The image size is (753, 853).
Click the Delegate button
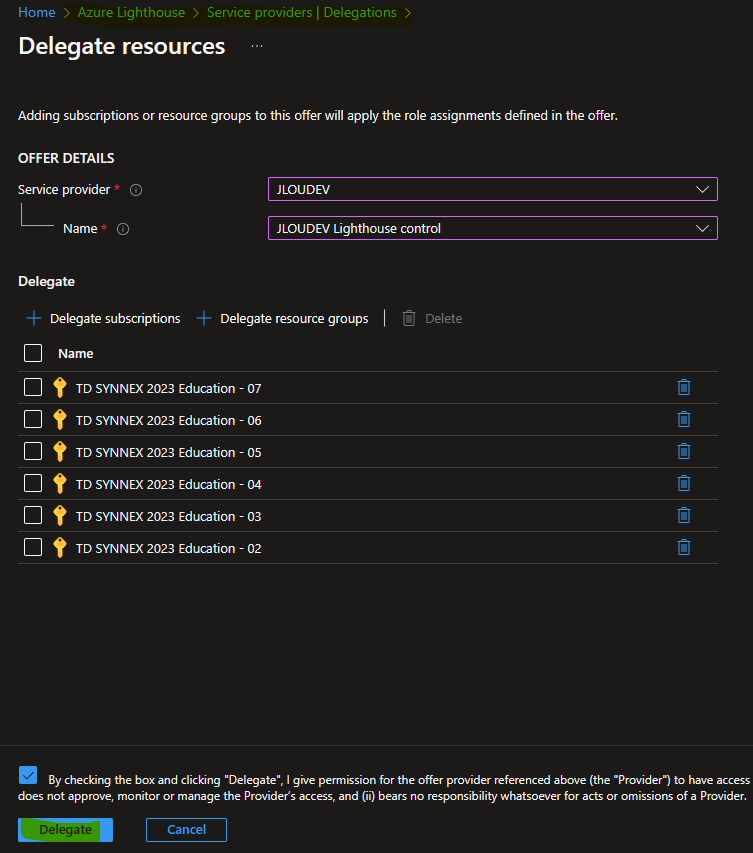(x=65, y=830)
